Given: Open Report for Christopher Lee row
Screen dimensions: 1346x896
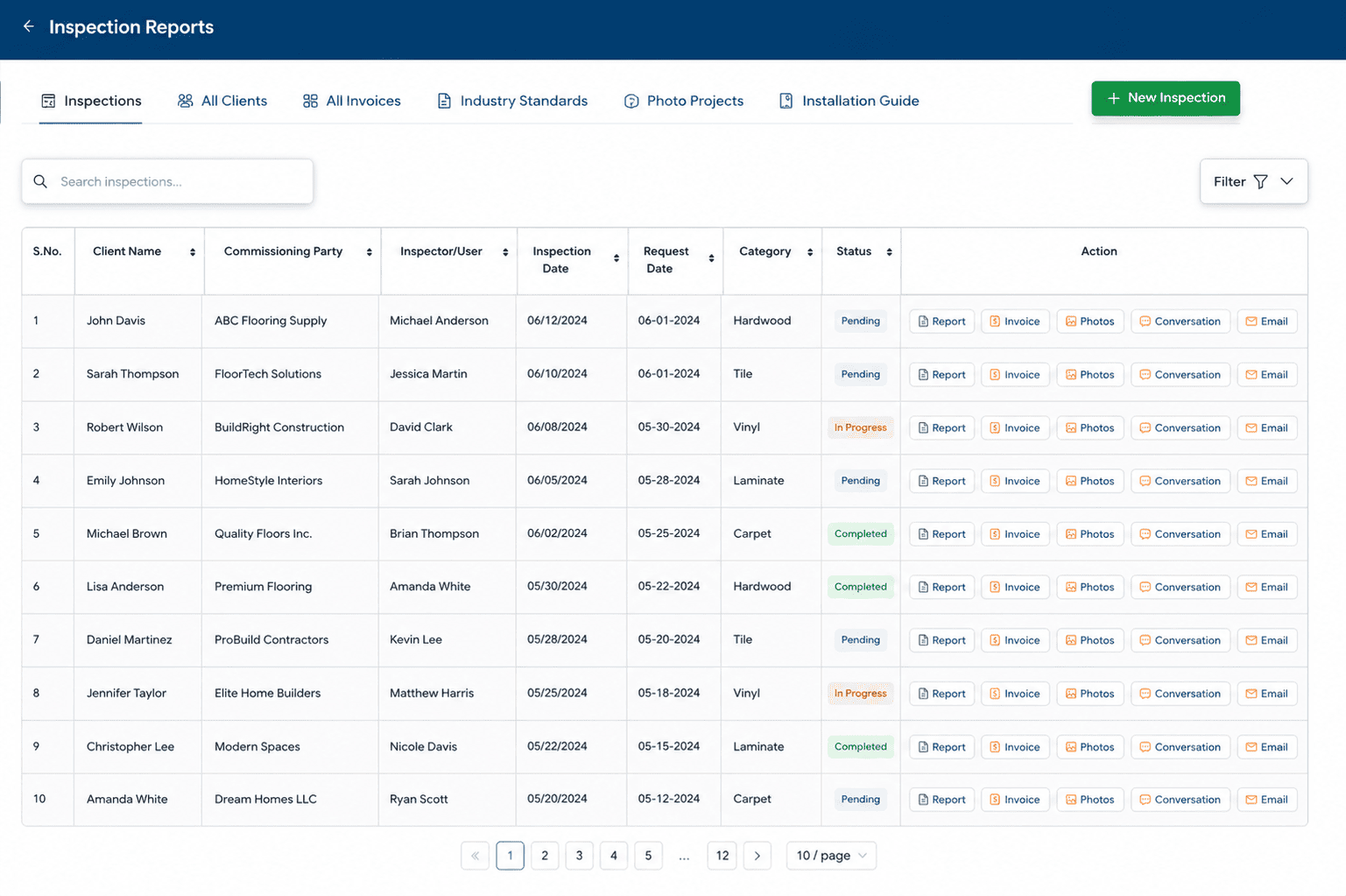Looking at the screenshot, I should (941, 747).
